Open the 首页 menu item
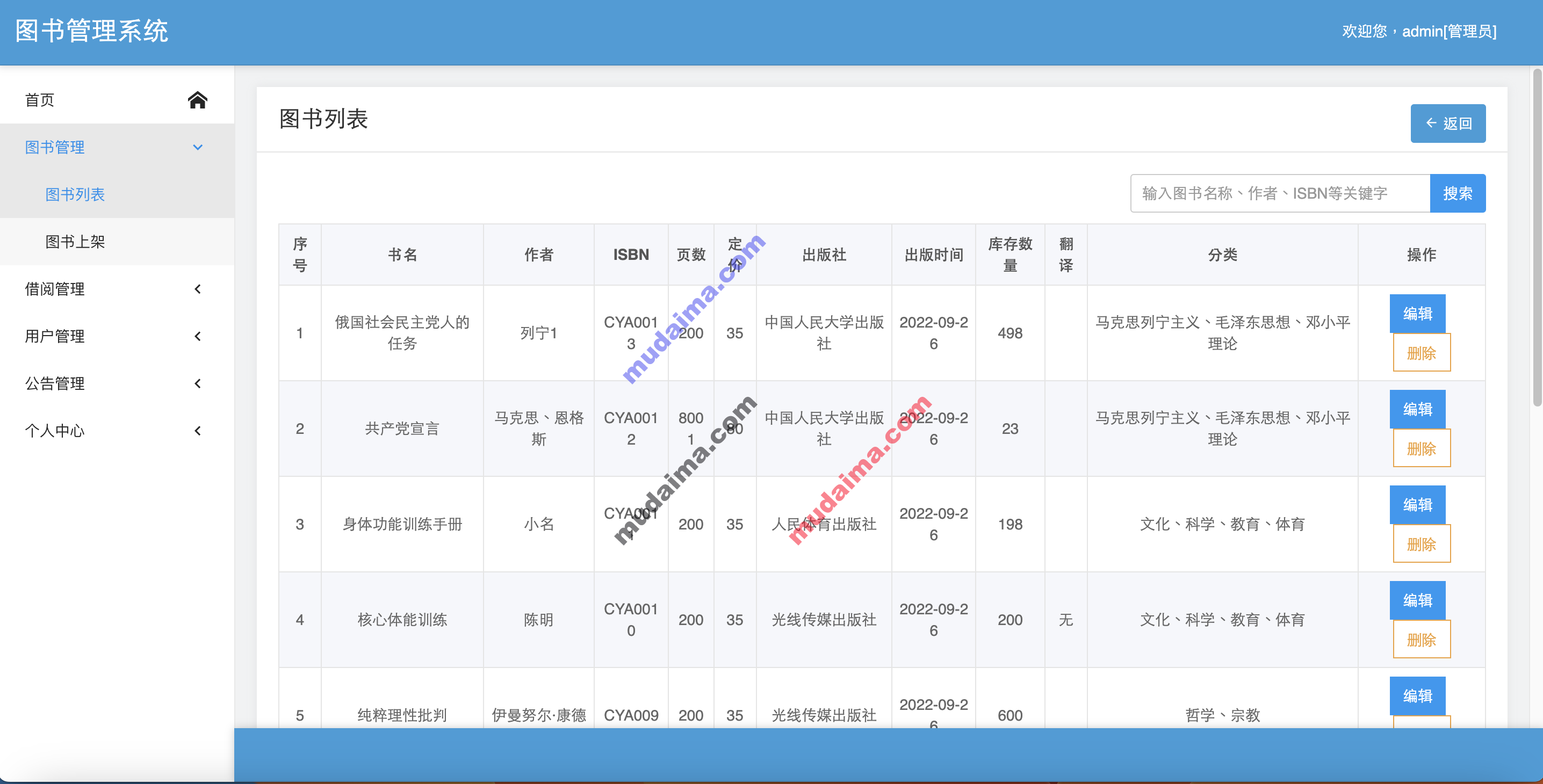Screen dimensions: 1543x784 pyautogui.click(x=40, y=100)
